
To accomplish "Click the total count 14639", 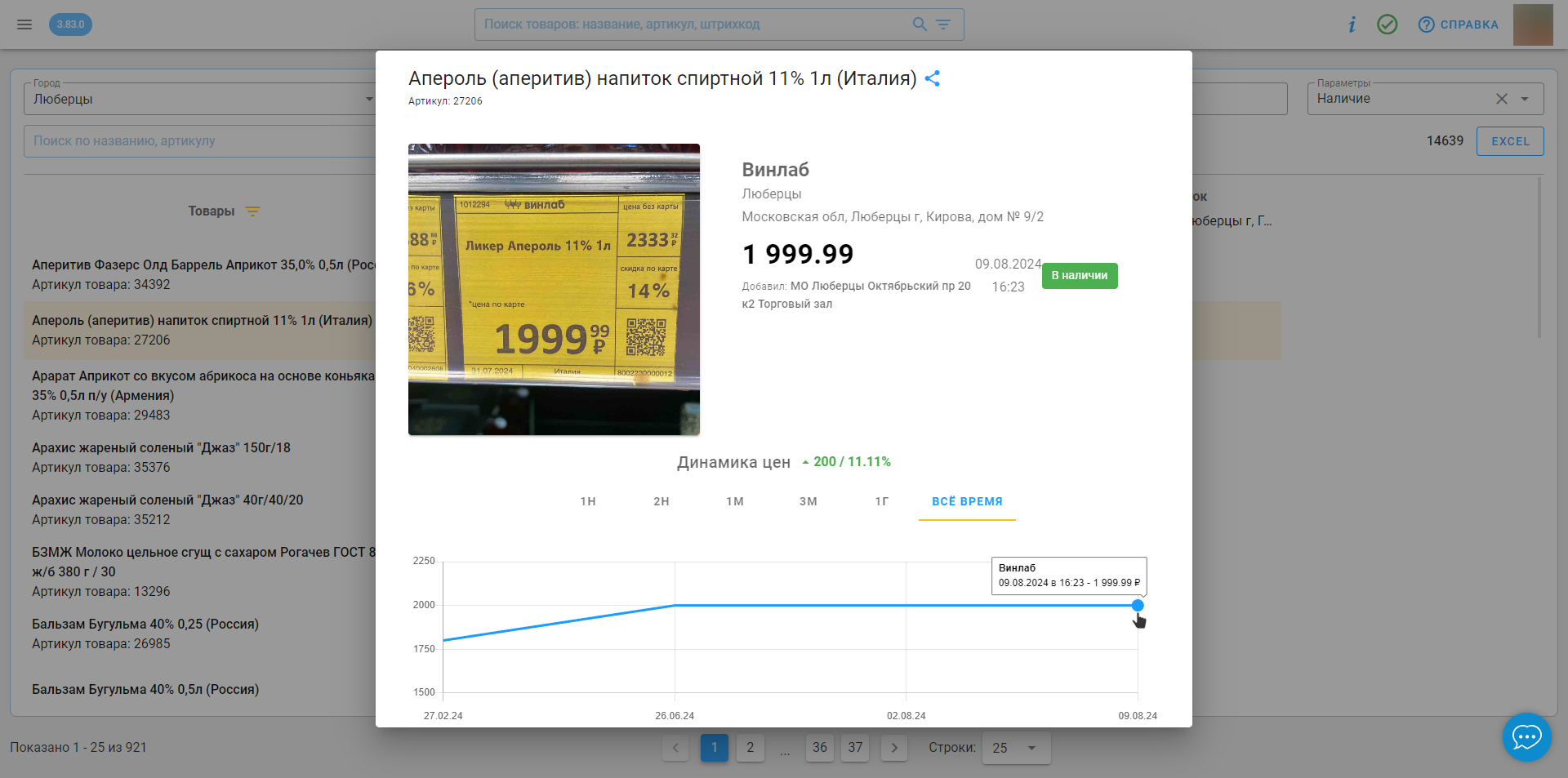I will (1445, 141).
